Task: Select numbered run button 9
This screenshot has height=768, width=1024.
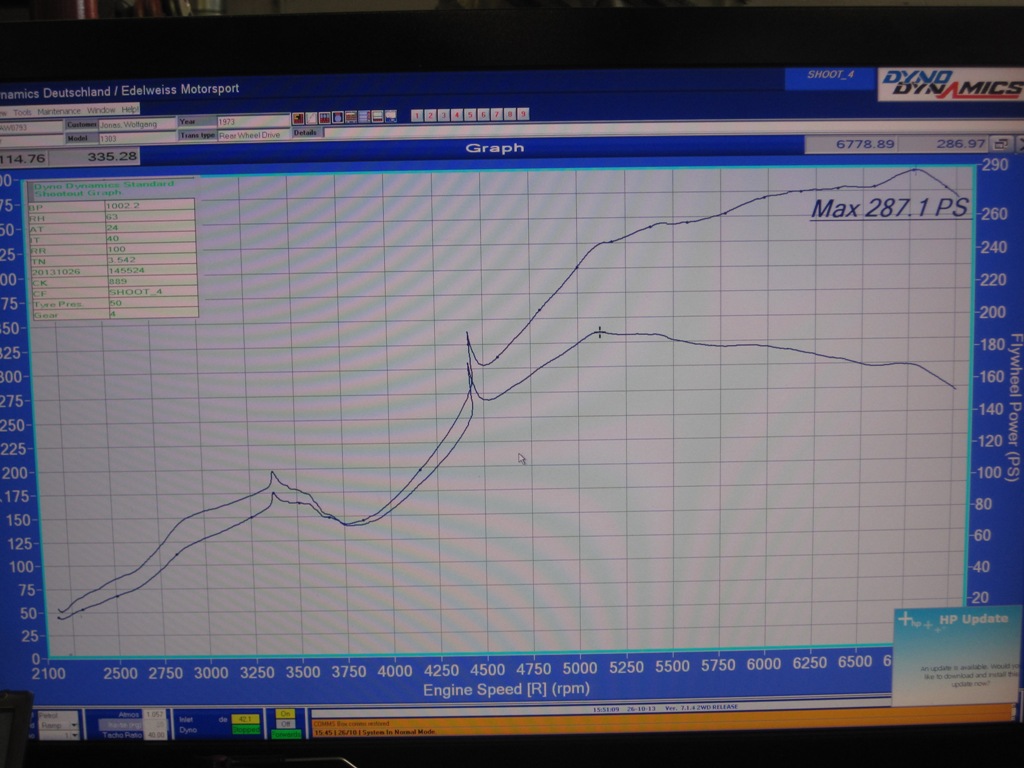Action: [523, 115]
